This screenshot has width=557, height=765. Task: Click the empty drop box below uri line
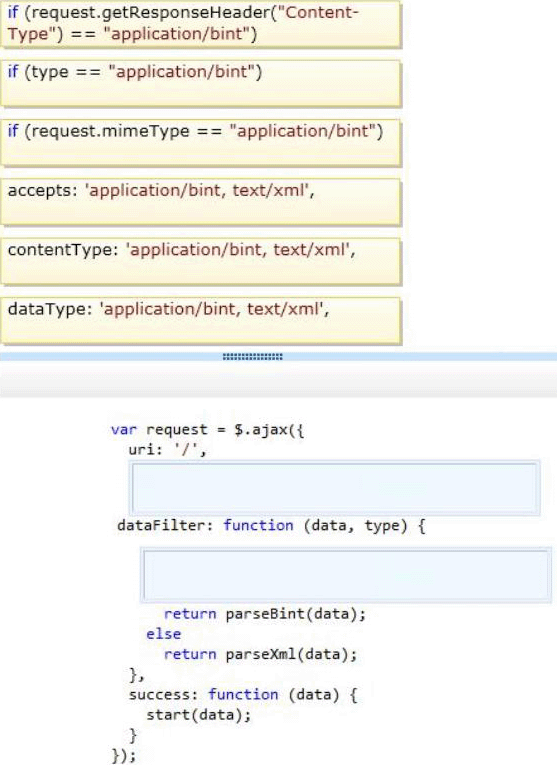point(335,488)
